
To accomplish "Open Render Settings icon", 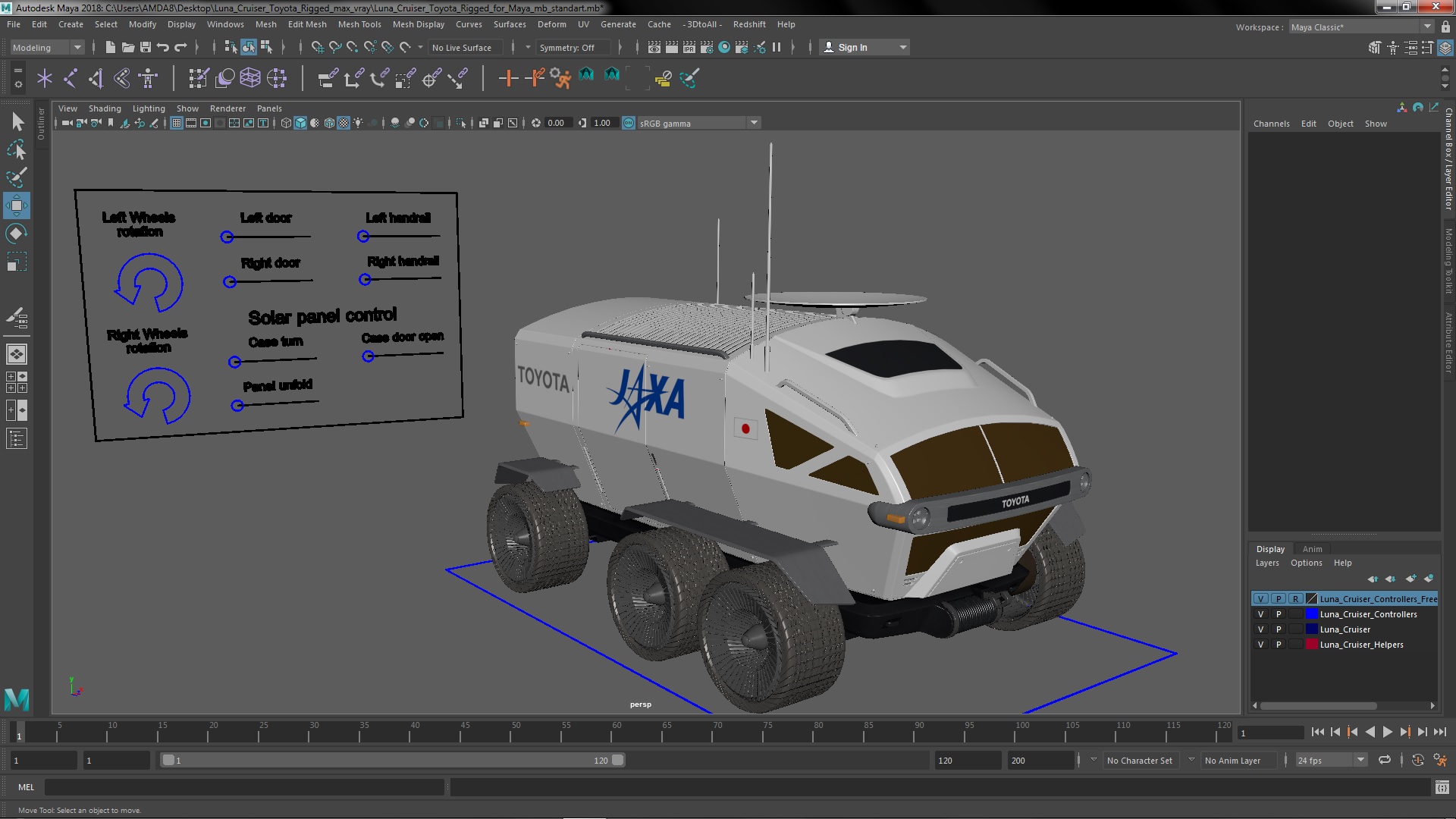I will click(x=707, y=47).
